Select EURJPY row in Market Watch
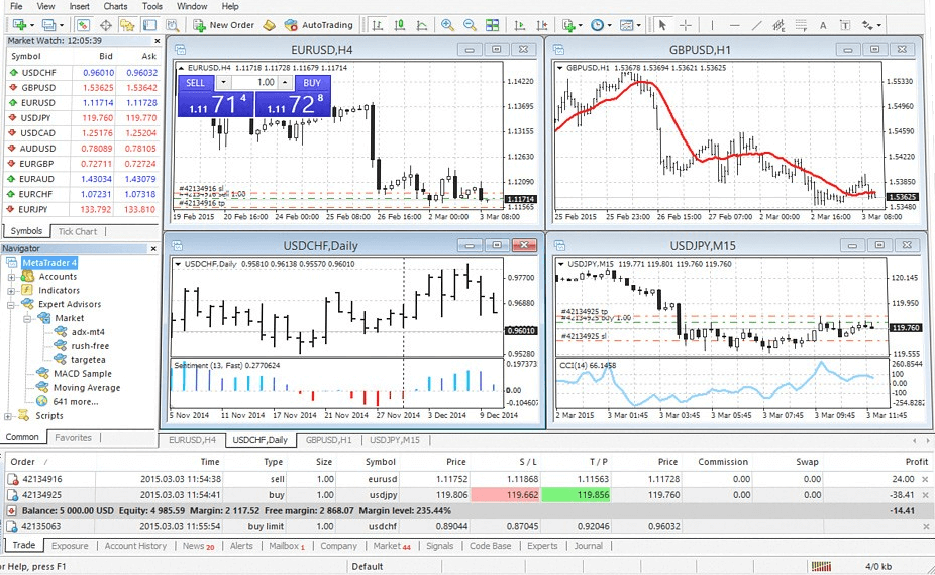This screenshot has height=575, width=935. 82,210
